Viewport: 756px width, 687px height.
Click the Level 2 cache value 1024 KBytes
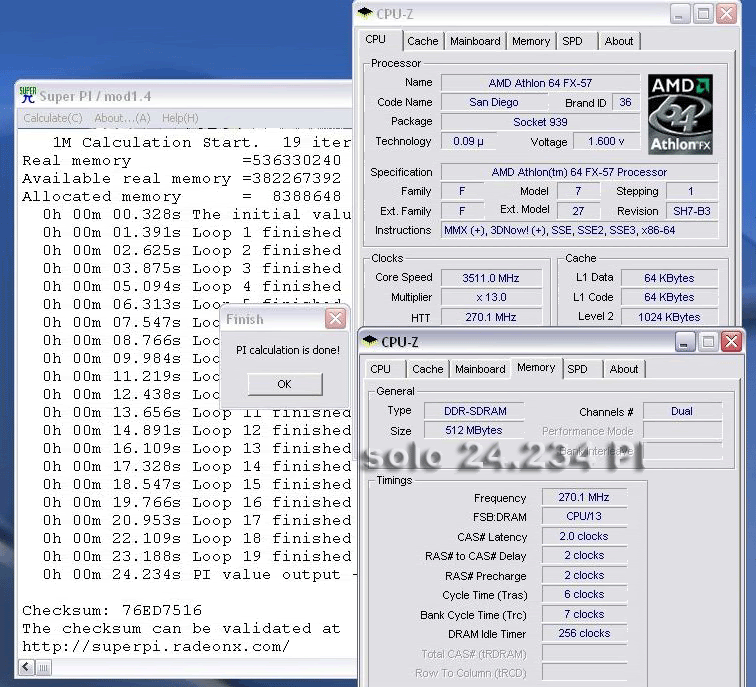point(669,317)
